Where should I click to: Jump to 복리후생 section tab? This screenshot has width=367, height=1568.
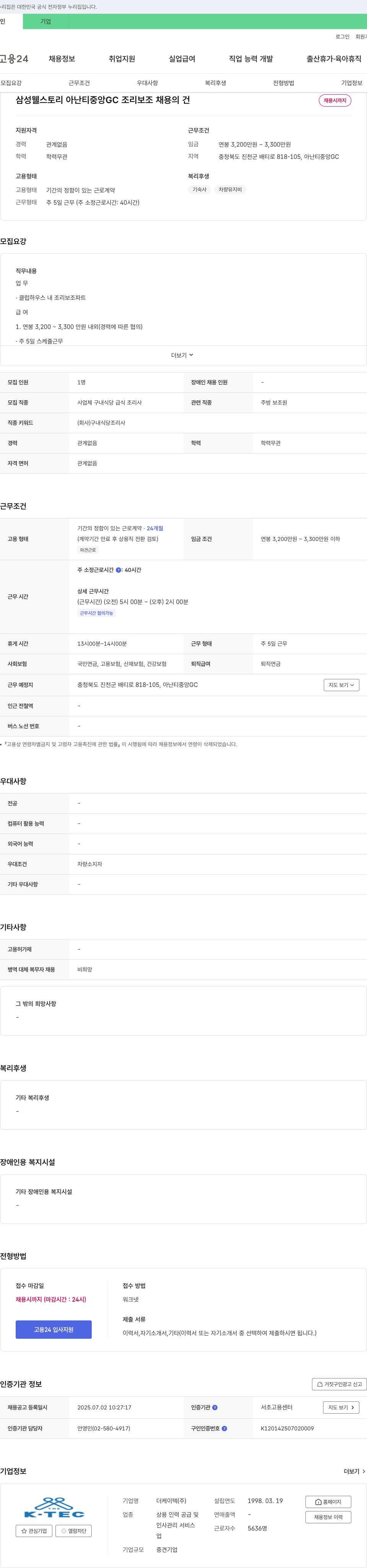click(216, 83)
